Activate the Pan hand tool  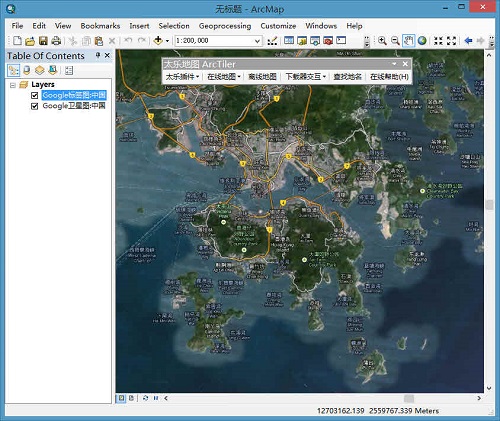[408, 41]
